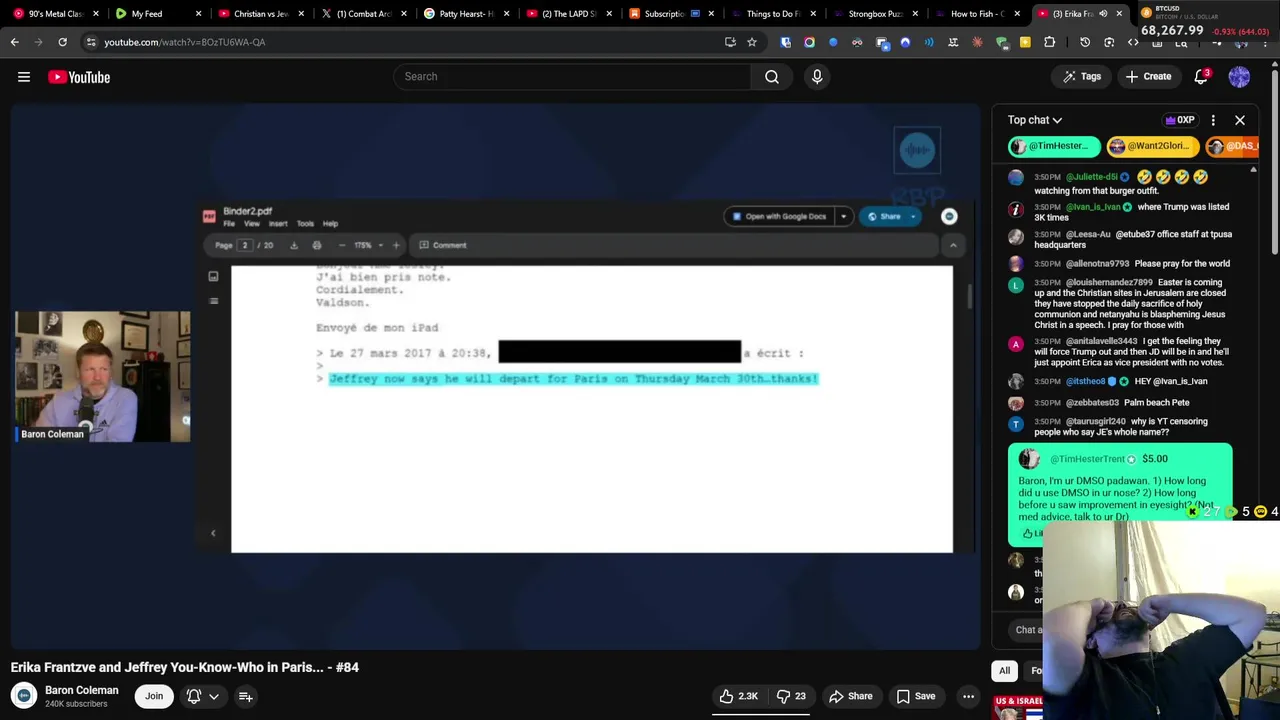The width and height of the screenshot is (1280, 720).
Task: Zoom out the PDF with the minus icon
Action: (x=342, y=245)
